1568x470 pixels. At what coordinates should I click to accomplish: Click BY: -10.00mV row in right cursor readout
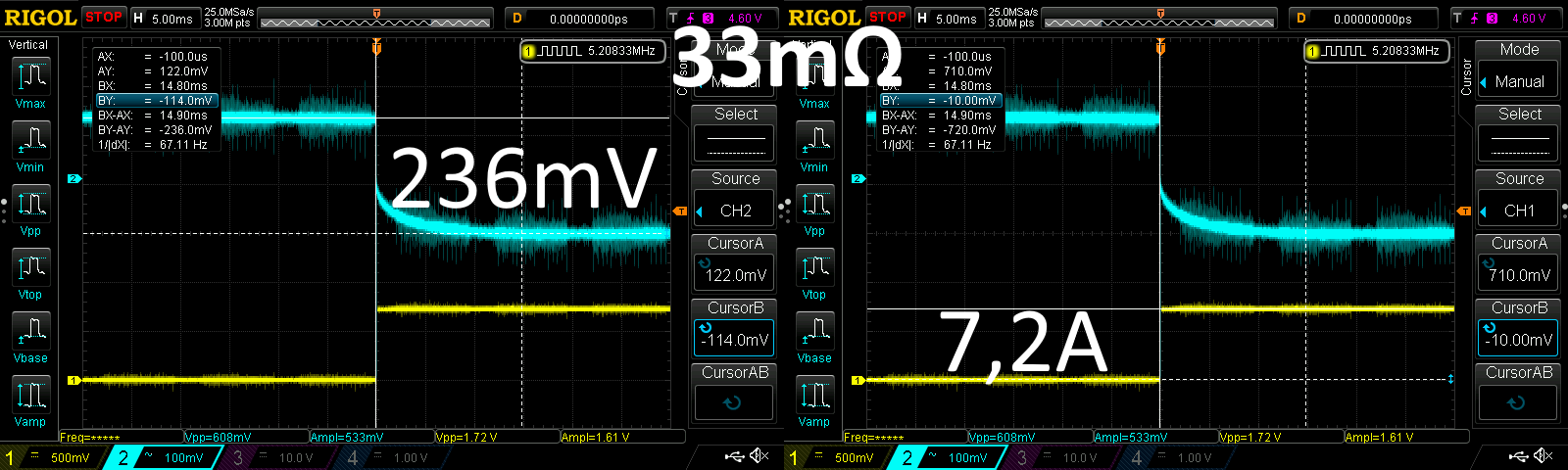(940, 101)
